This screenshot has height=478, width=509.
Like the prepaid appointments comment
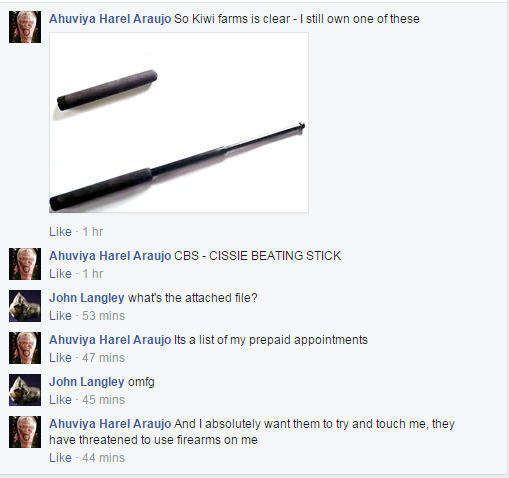pyautogui.click(x=60, y=358)
